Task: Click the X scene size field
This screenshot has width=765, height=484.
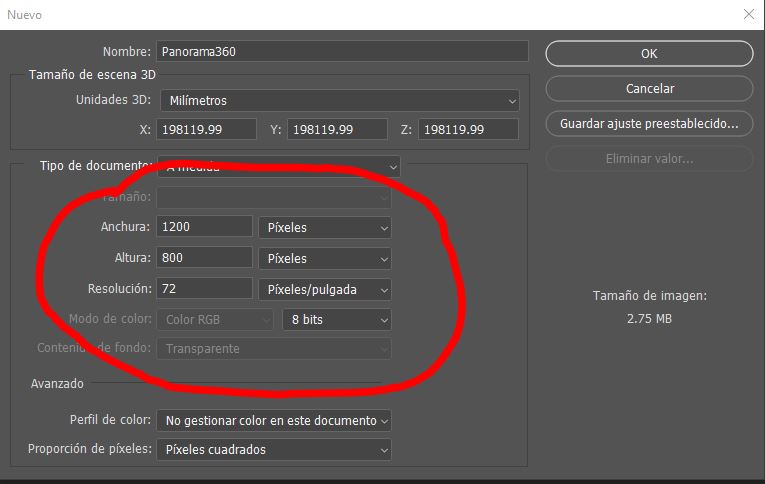Action: (x=206, y=129)
